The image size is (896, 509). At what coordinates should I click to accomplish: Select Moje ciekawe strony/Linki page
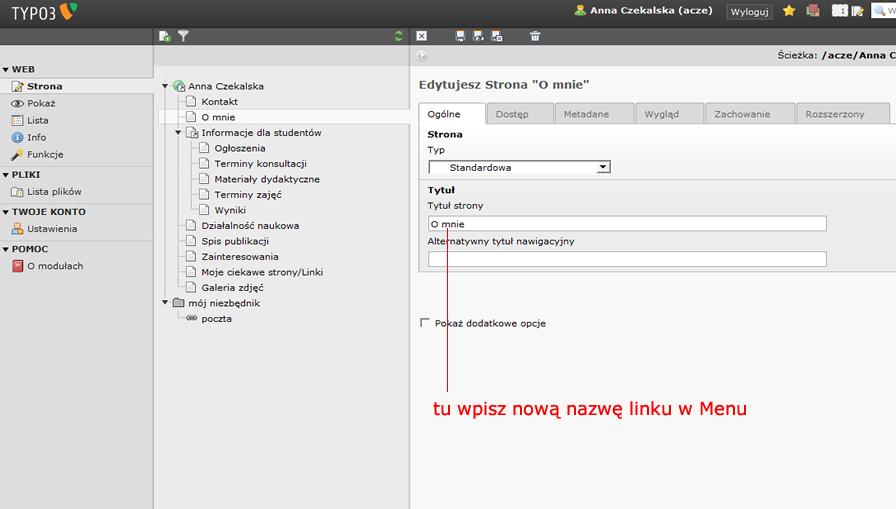[262, 272]
